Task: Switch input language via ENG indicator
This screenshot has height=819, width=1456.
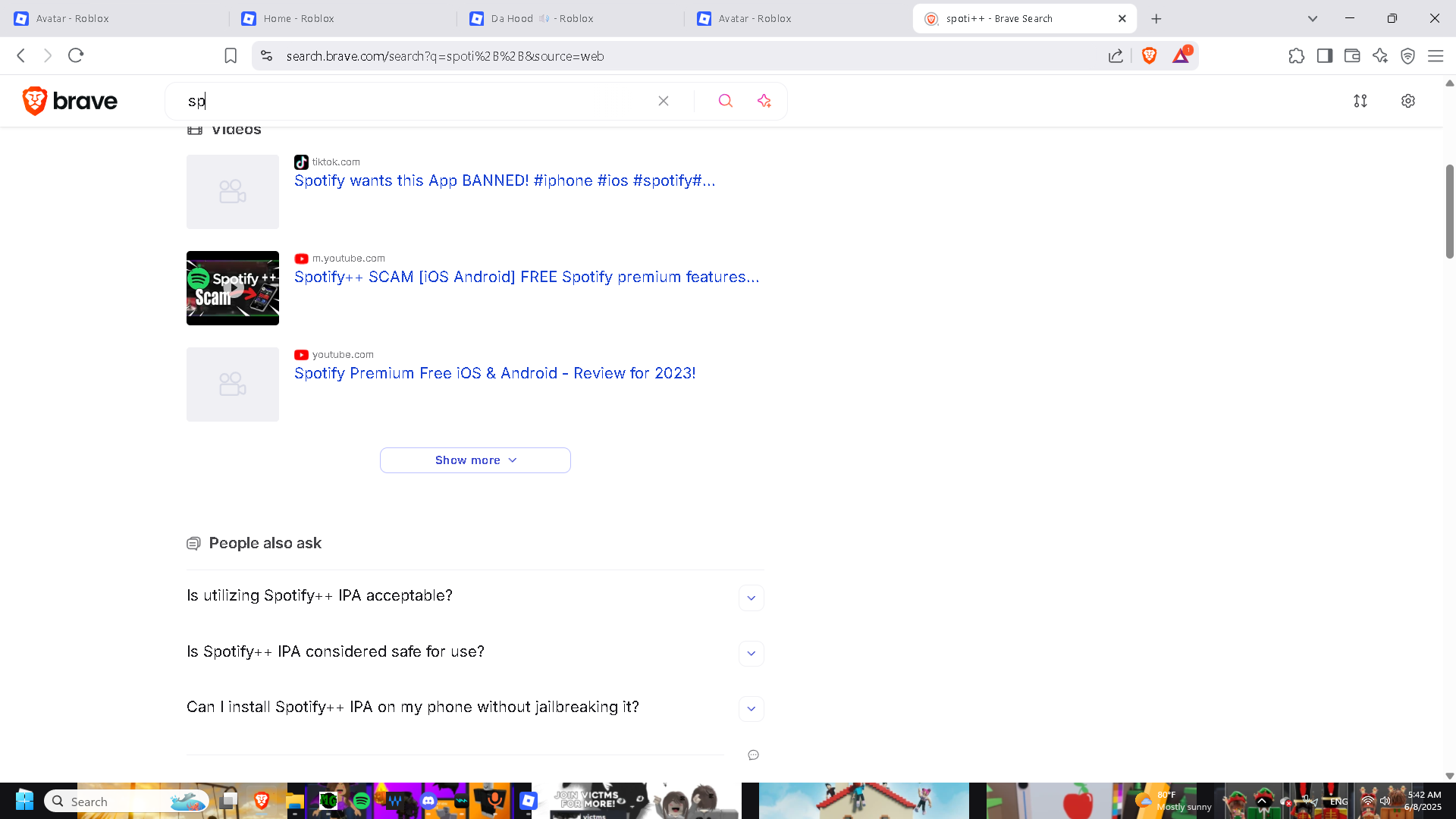Action: point(1339,802)
